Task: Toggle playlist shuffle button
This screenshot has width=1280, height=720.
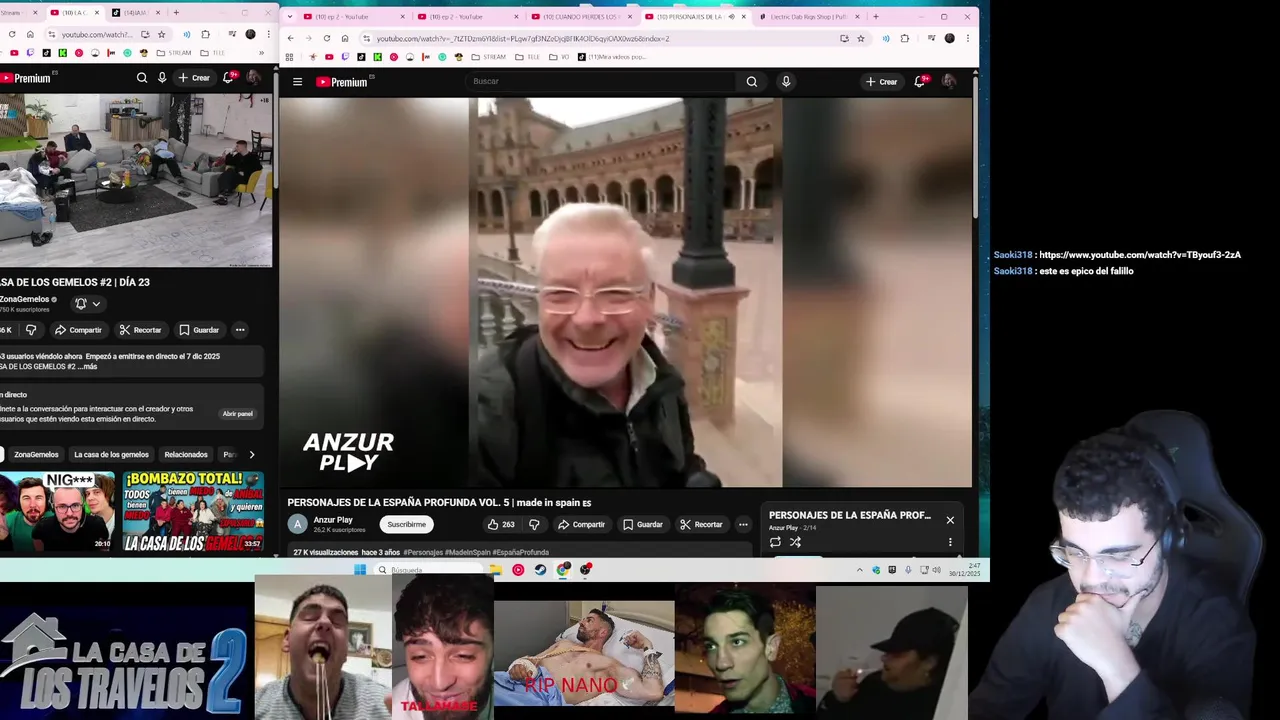Action: [x=795, y=542]
